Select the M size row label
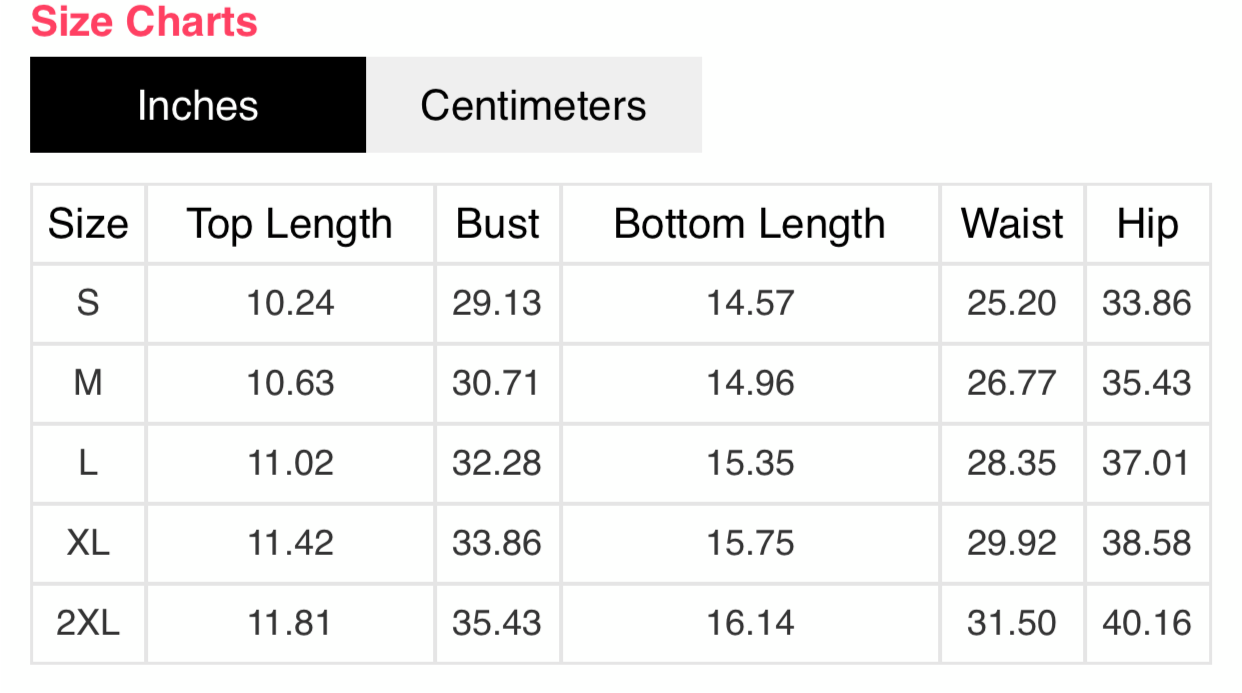Screen dimensions: 1242x693 88,383
